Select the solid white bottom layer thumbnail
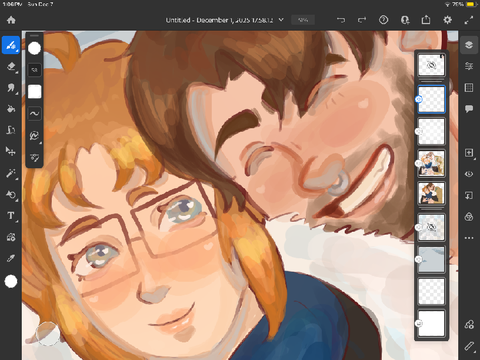The image size is (480, 360). click(x=431, y=323)
